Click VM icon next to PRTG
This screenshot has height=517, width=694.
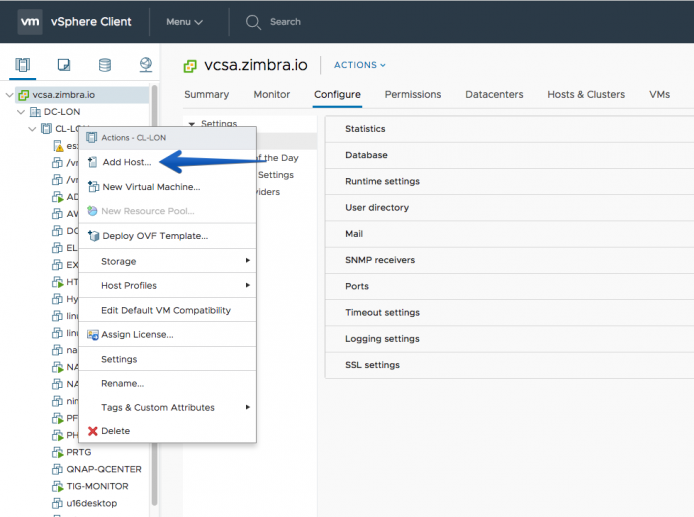58,452
